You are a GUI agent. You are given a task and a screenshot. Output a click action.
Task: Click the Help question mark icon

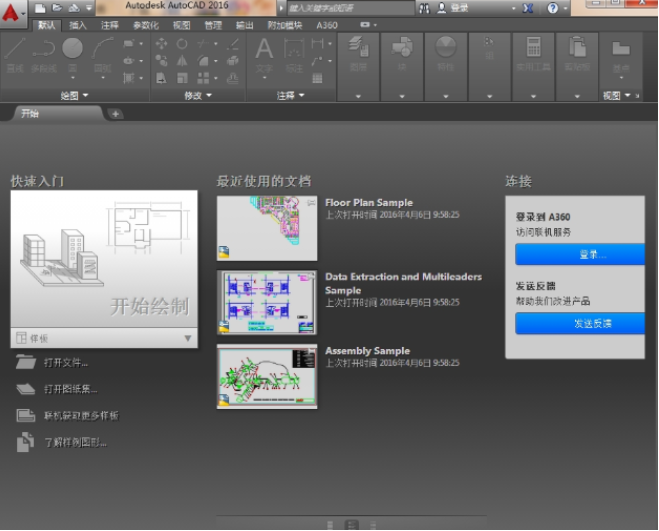tap(553, 8)
